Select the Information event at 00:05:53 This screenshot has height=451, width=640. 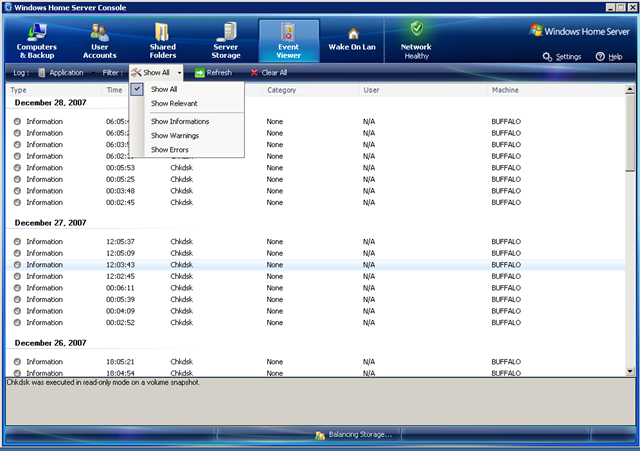tap(315, 168)
